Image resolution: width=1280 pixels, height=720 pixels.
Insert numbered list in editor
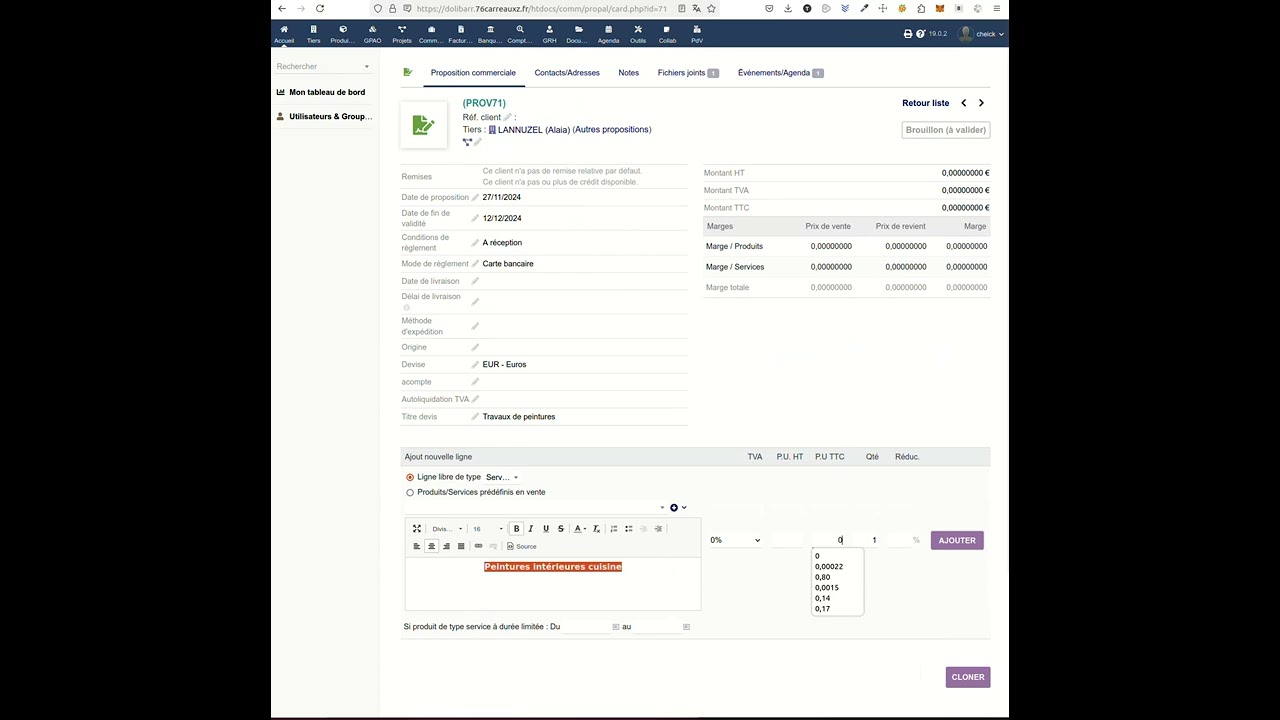(x=614, y=529)
